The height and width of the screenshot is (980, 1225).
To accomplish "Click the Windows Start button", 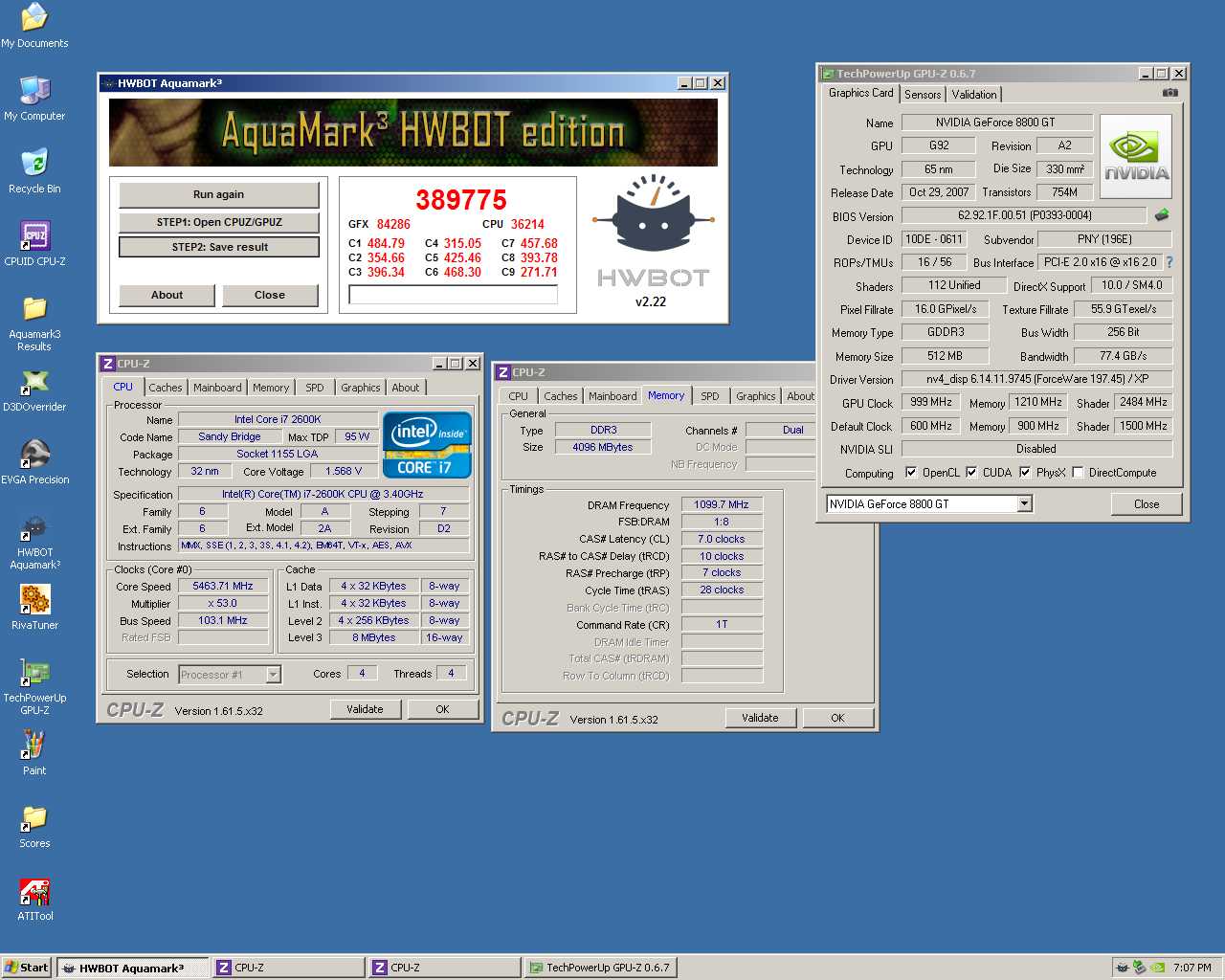I will (x=26, y=968).
